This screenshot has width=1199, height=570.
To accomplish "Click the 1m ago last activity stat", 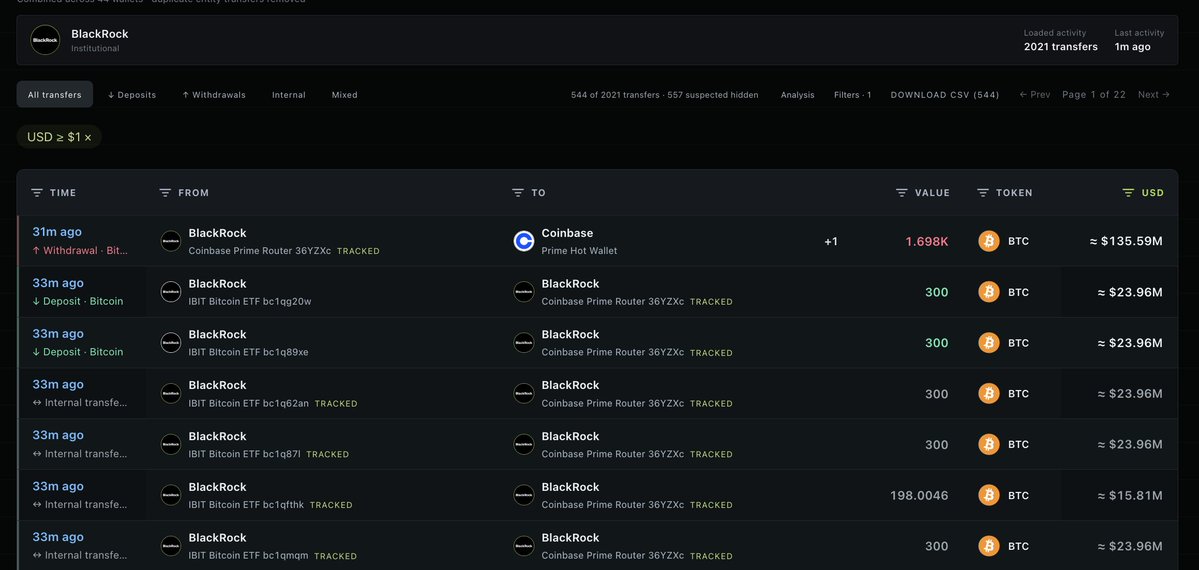I will [1132, 47].
